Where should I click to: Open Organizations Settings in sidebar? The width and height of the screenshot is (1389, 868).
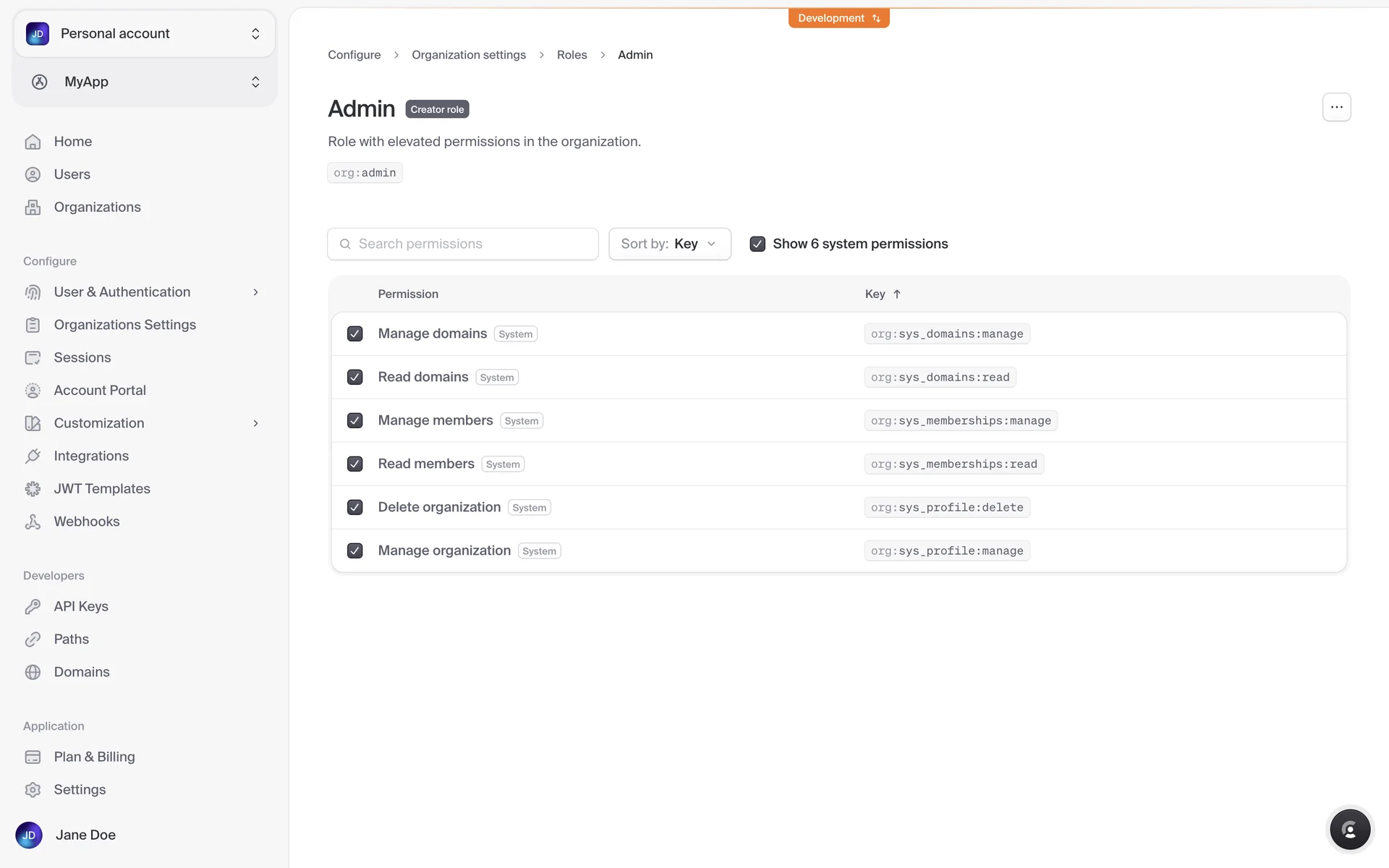pos(124,325)
